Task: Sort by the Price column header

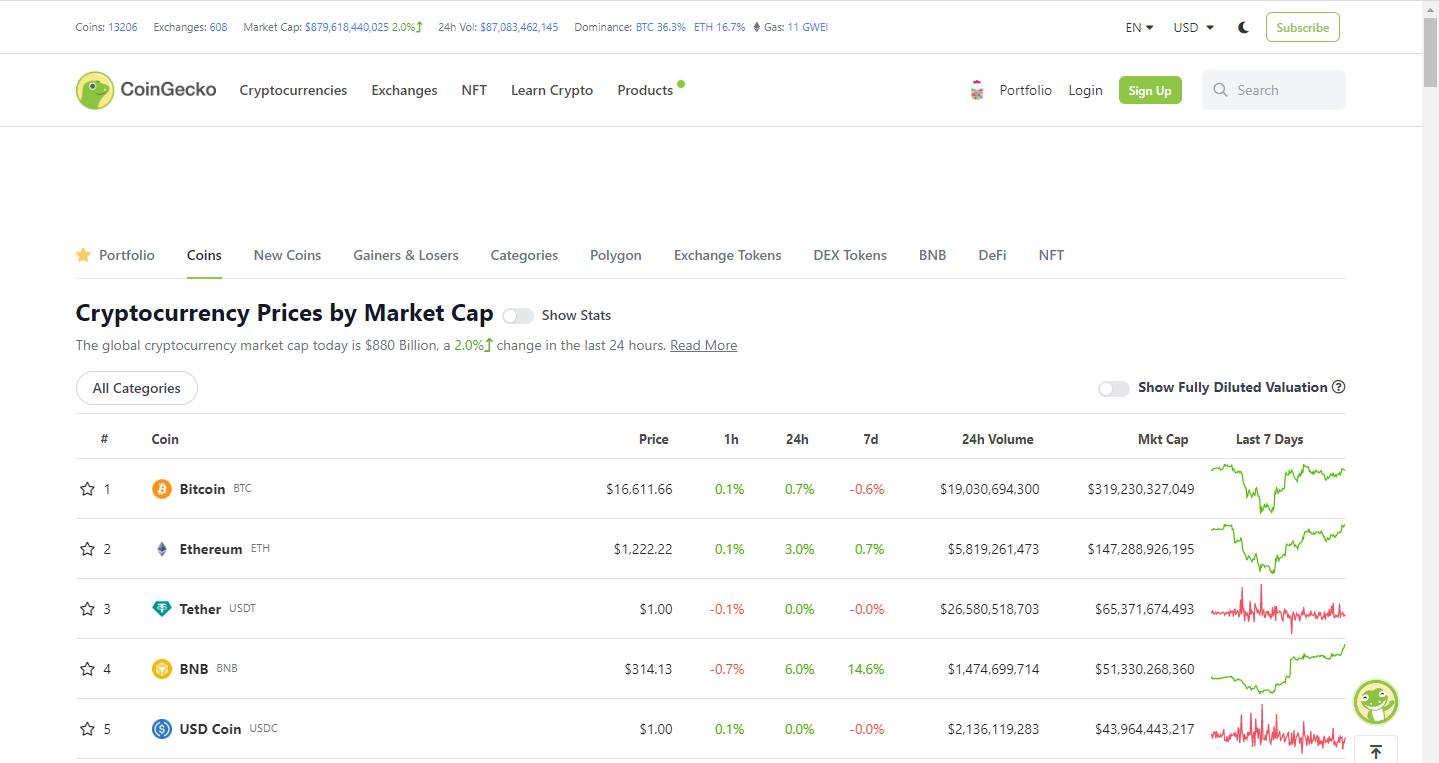Action: coord(654,439)
